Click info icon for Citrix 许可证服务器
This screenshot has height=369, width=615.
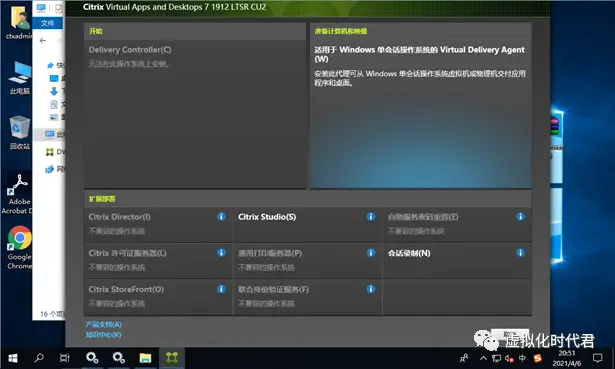(x=221, y=253)
